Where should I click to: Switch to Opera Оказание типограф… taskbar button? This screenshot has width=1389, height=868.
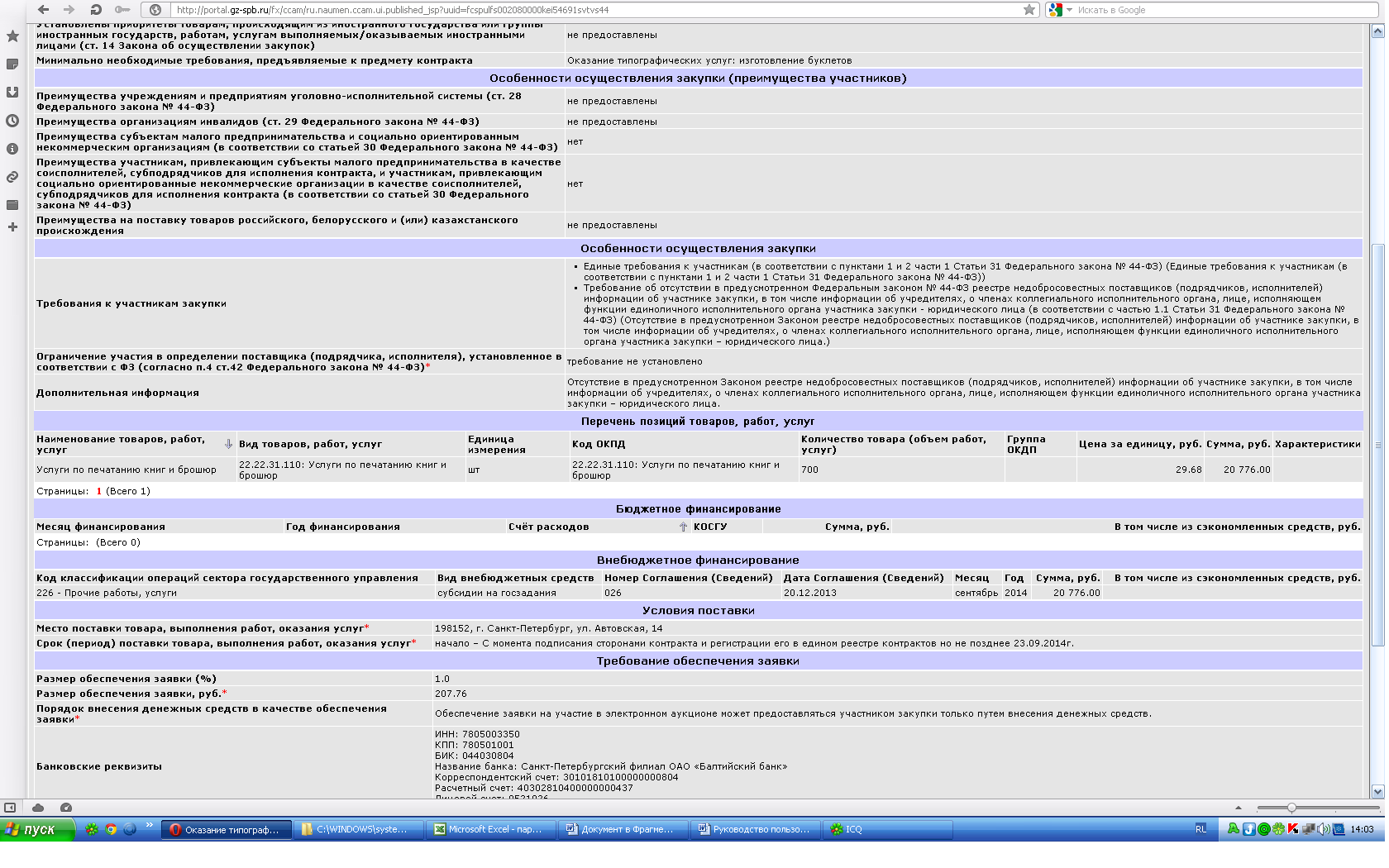coord(226,829)
